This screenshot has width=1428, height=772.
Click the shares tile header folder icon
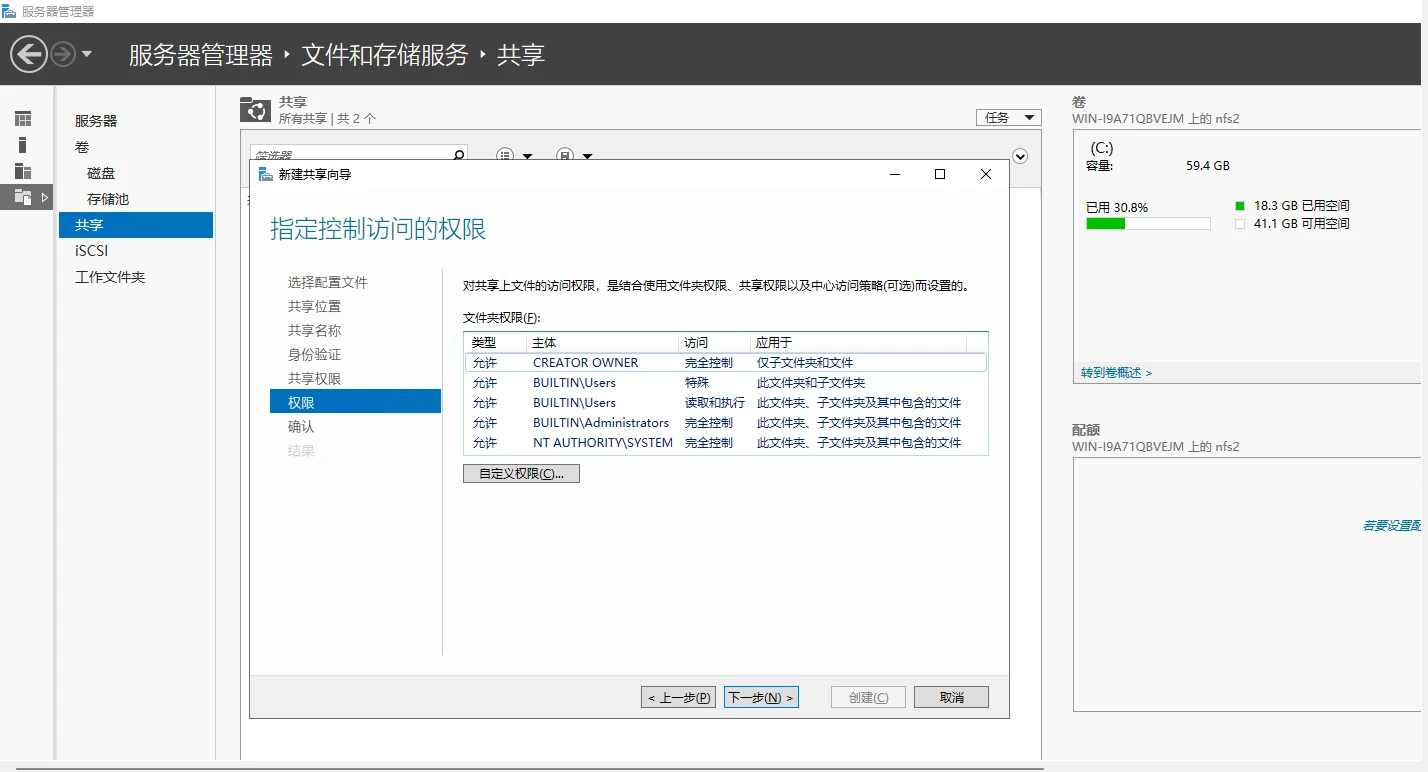pos(255,110)
